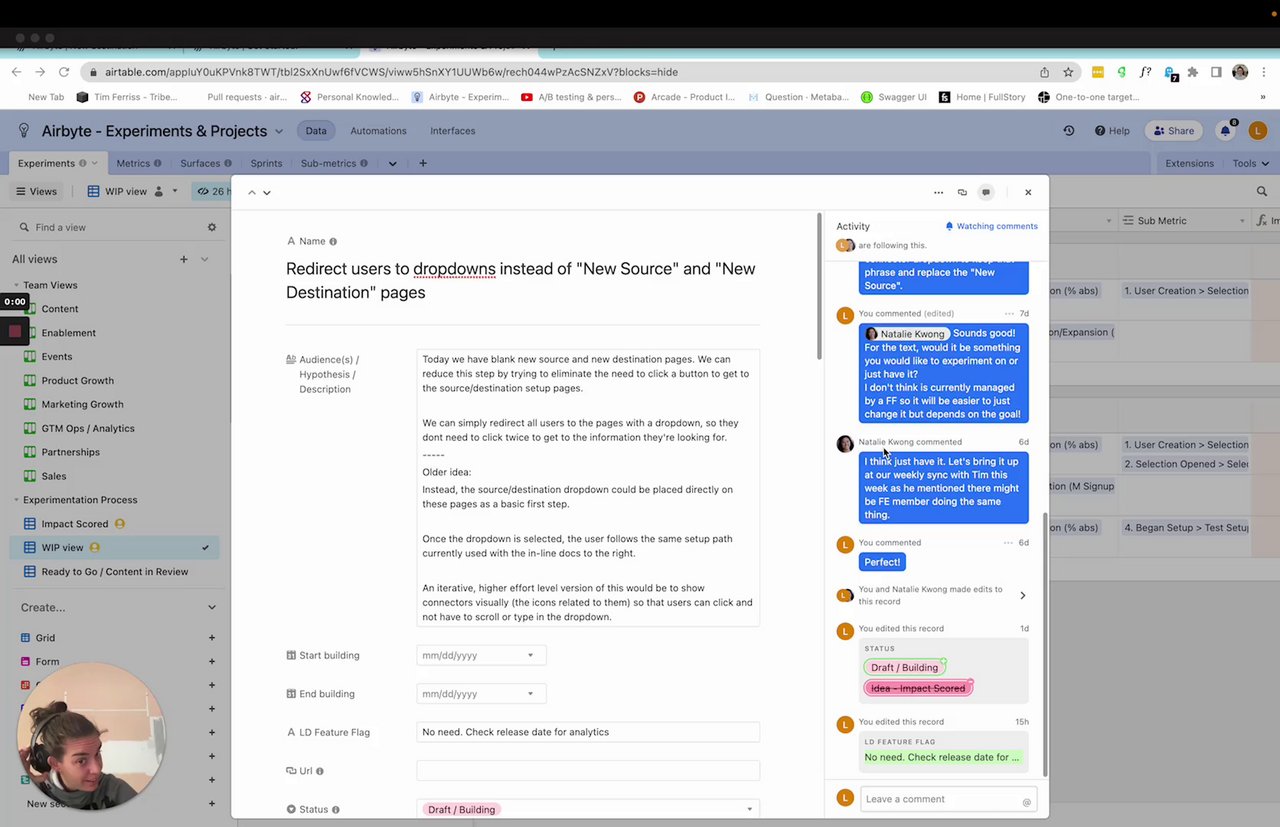
Task: Switch to the Interfaces tab
Action: coord(452,131)
